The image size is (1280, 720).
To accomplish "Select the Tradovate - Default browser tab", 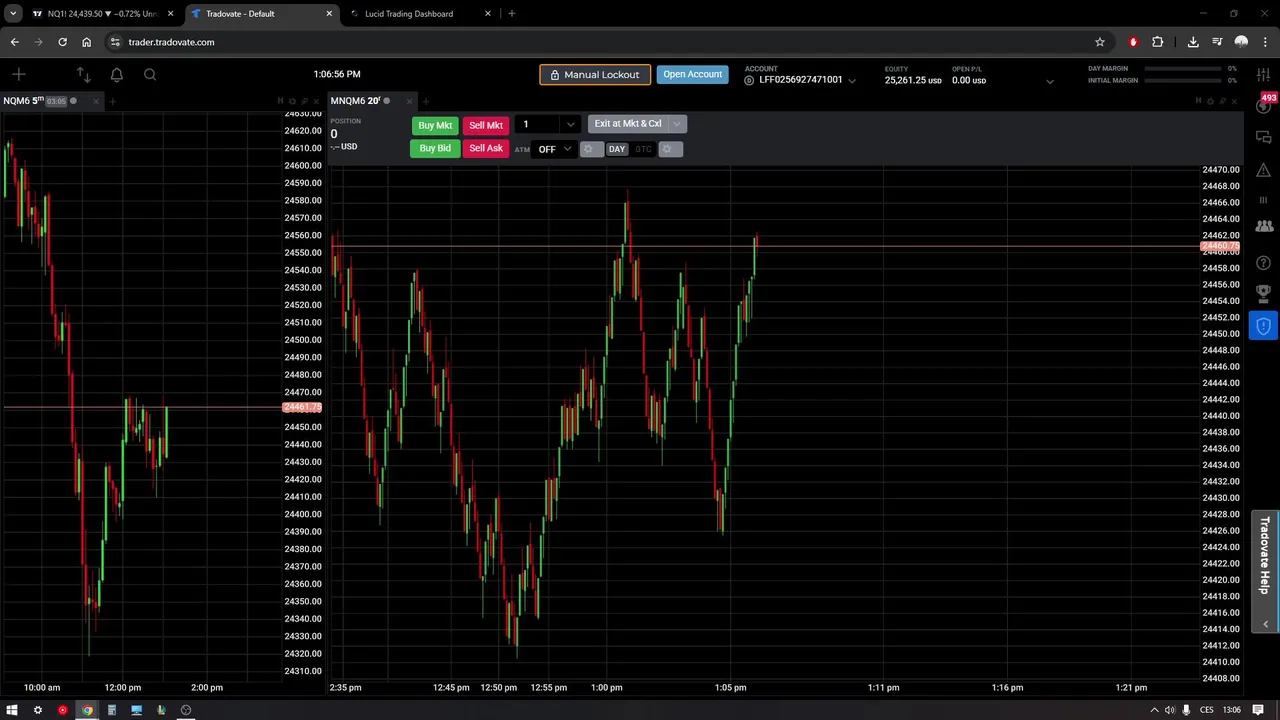I will click(260, 14).
